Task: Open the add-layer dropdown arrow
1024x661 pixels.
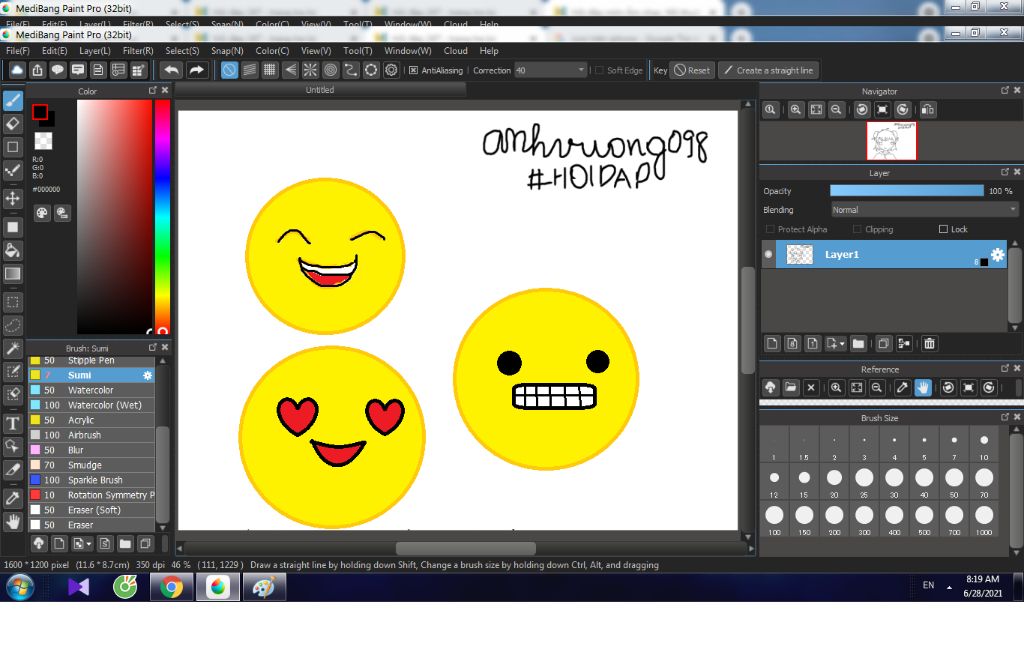Action: 842,344
